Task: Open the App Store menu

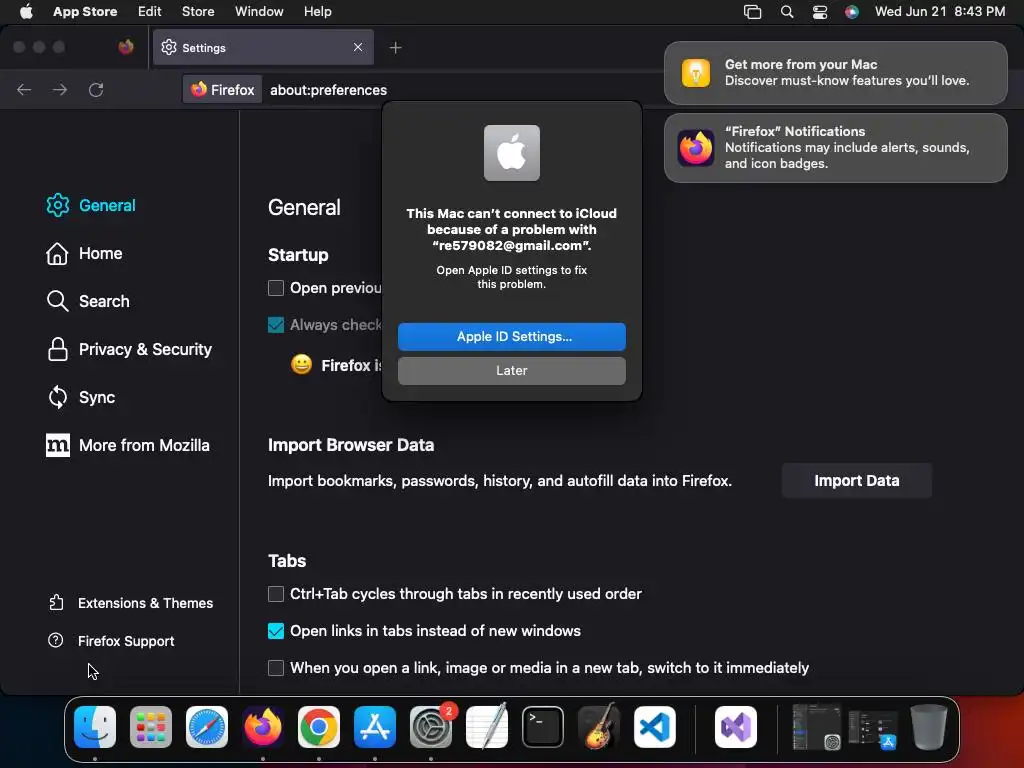Action: [85, 11]
